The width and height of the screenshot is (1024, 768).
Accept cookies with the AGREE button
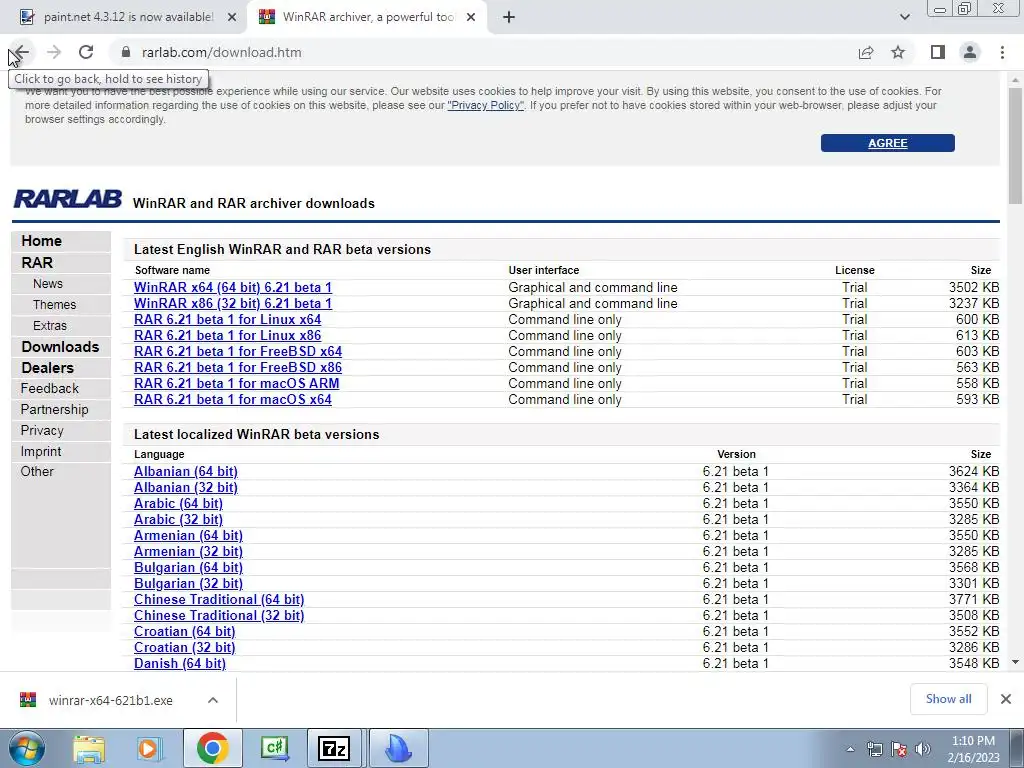888,143
